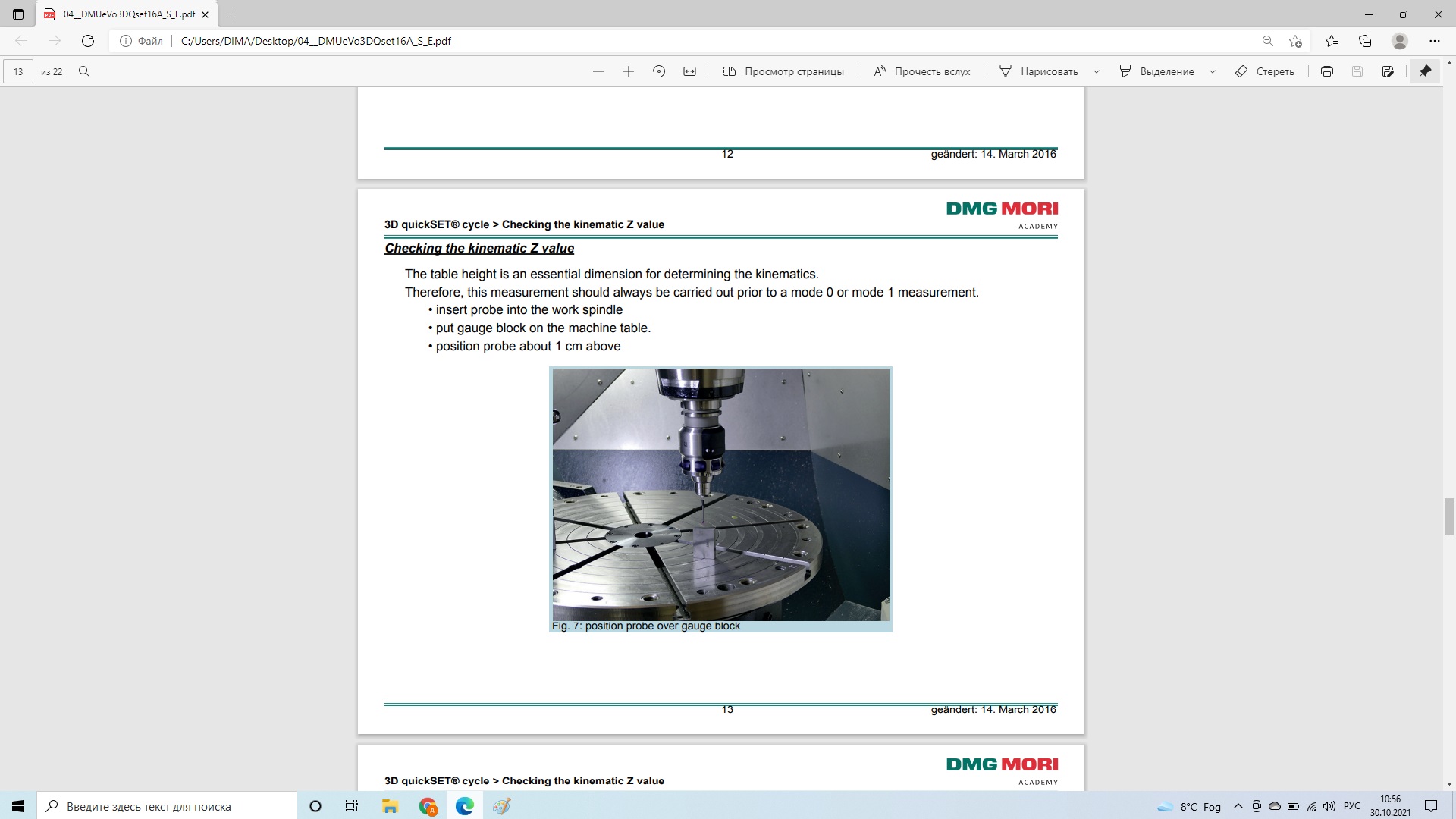Print the PDF document
Viewport: 1456px width, 819px height.
[x=1327, y=71]
